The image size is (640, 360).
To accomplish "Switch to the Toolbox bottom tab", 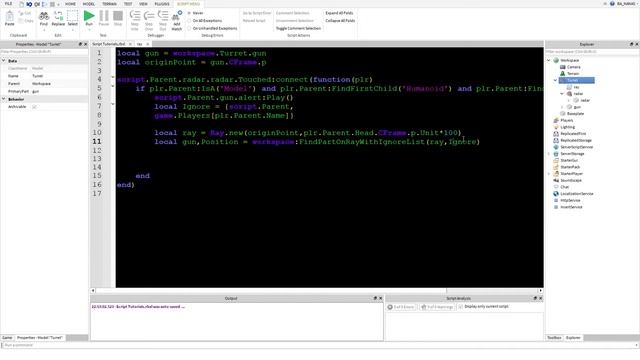I will coord(554,338).
